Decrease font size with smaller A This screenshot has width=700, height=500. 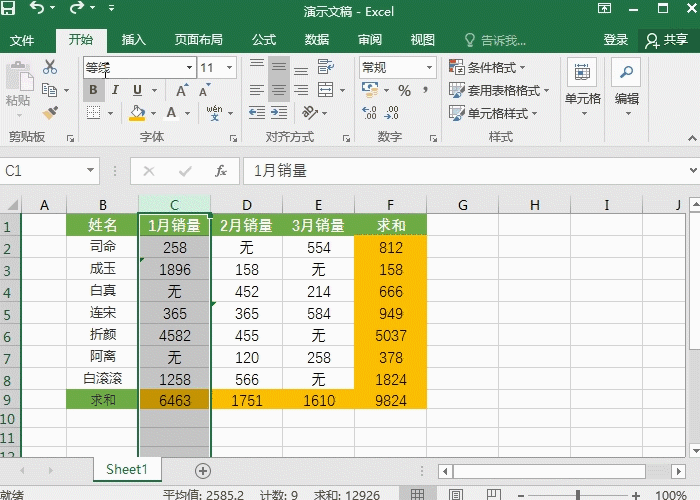point(204,90)
